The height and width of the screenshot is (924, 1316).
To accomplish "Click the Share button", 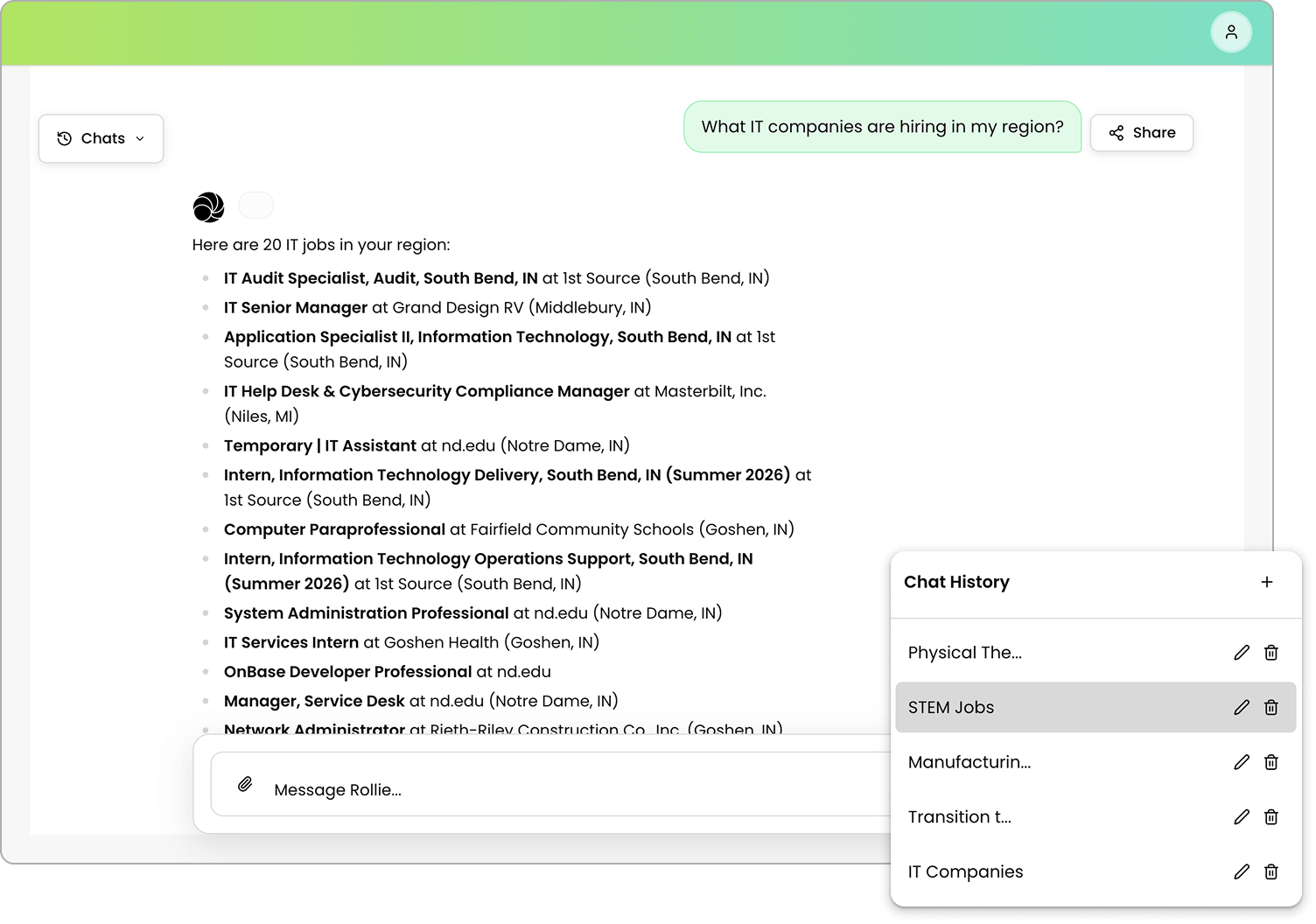I will [x=1141, y=132].
